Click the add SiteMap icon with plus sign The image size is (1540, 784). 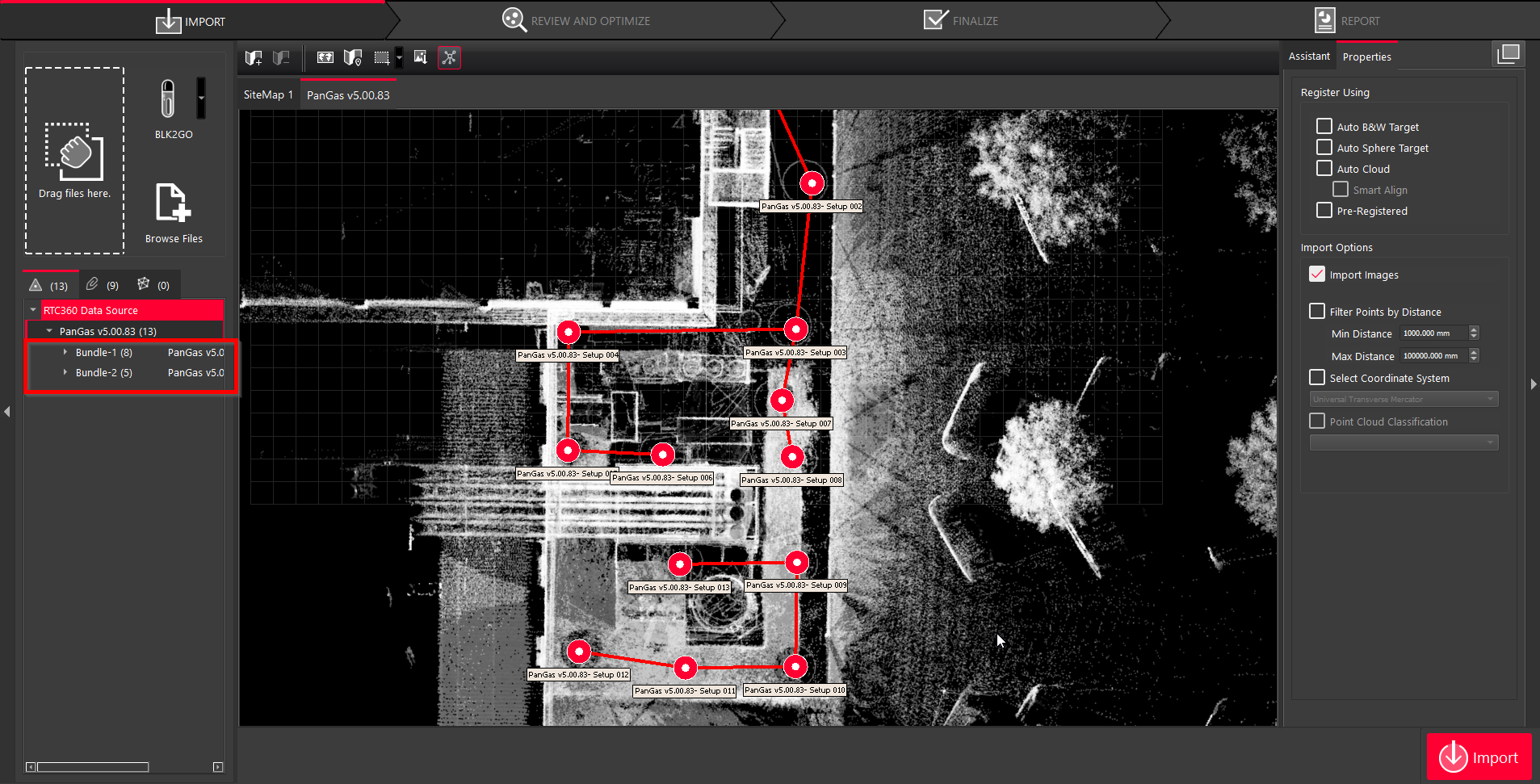254,57
